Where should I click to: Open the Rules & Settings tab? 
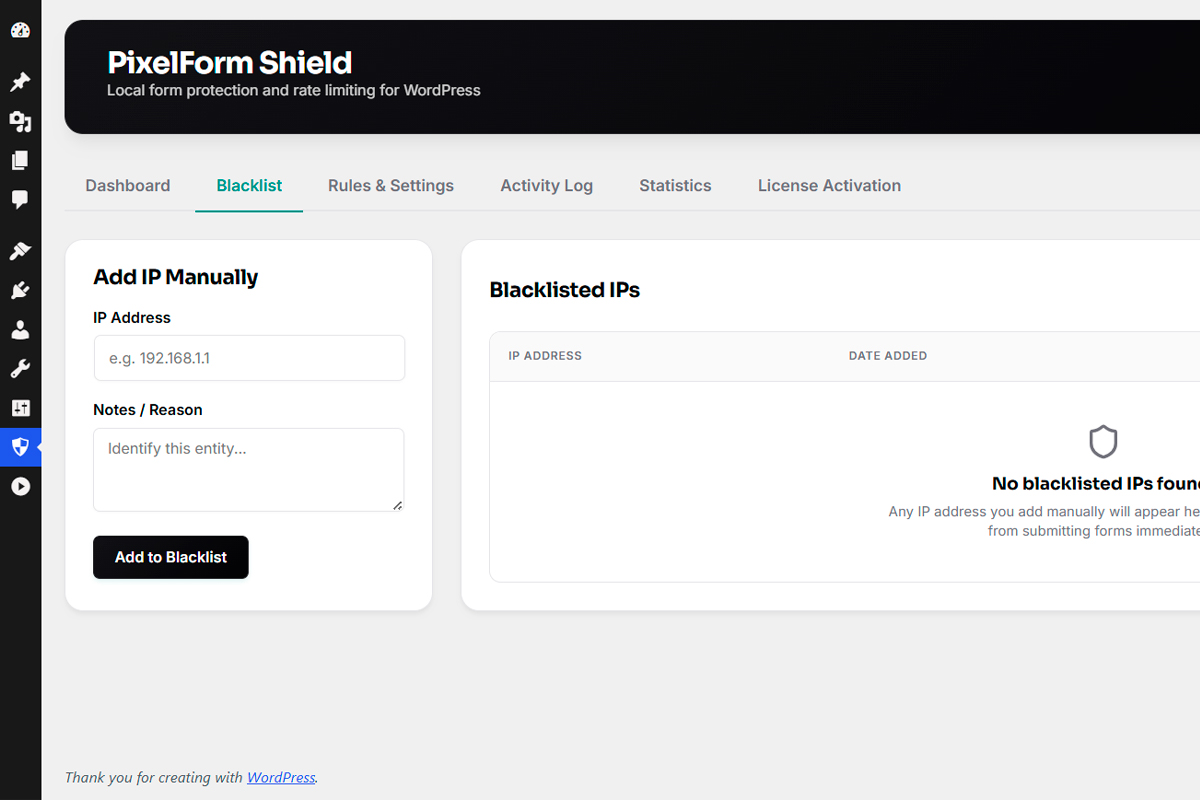(x=391, y=185)
